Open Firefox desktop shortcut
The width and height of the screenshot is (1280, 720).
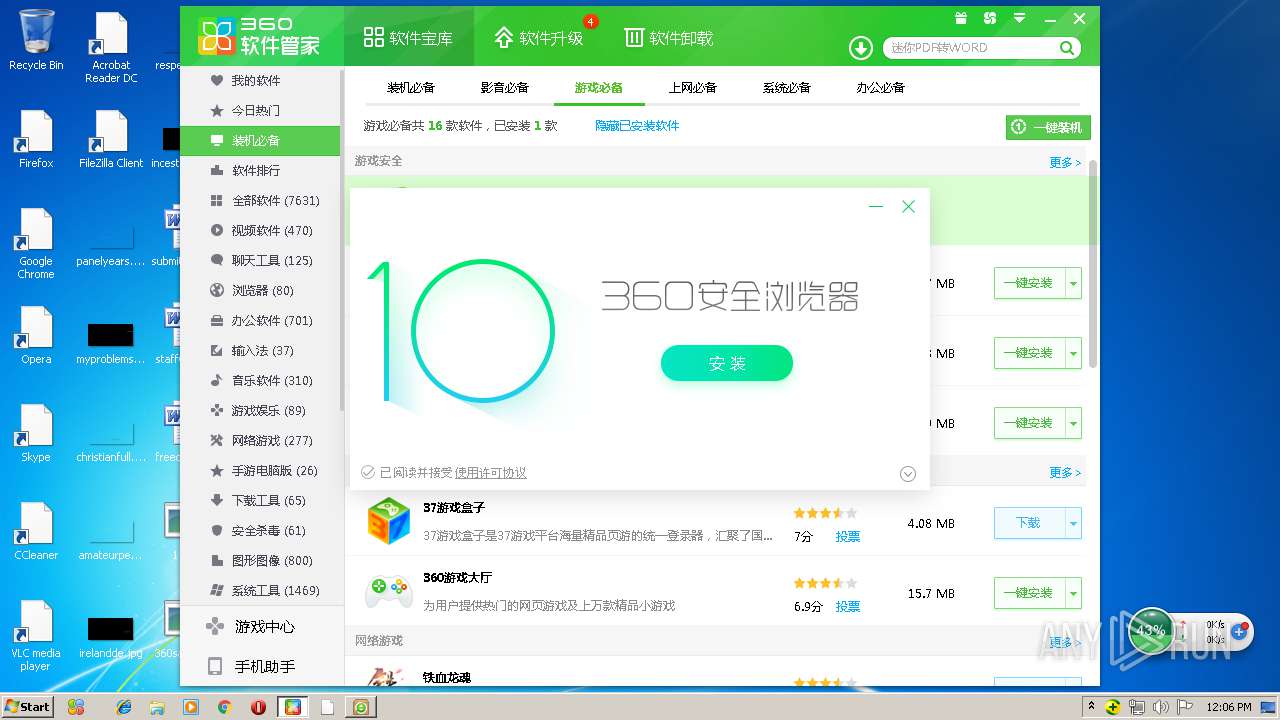36,139
